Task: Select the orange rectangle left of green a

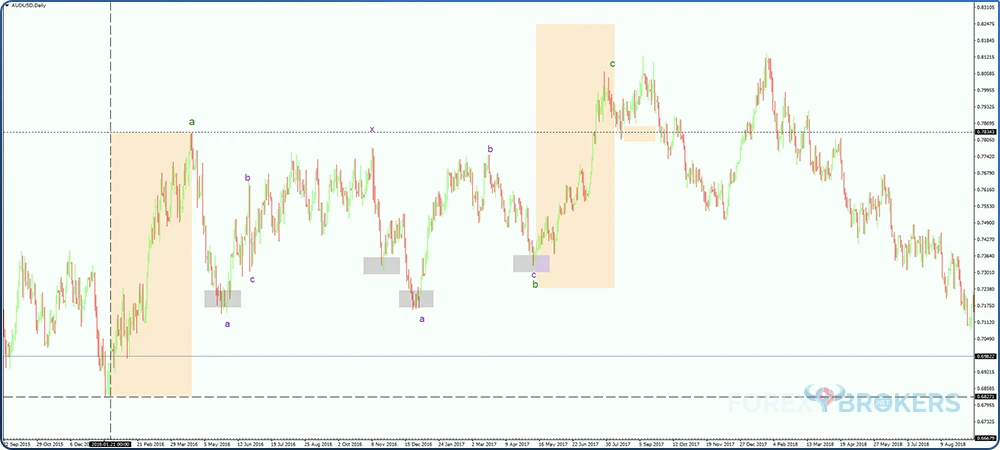Action: pyautogui.click(x=151, y=263)
